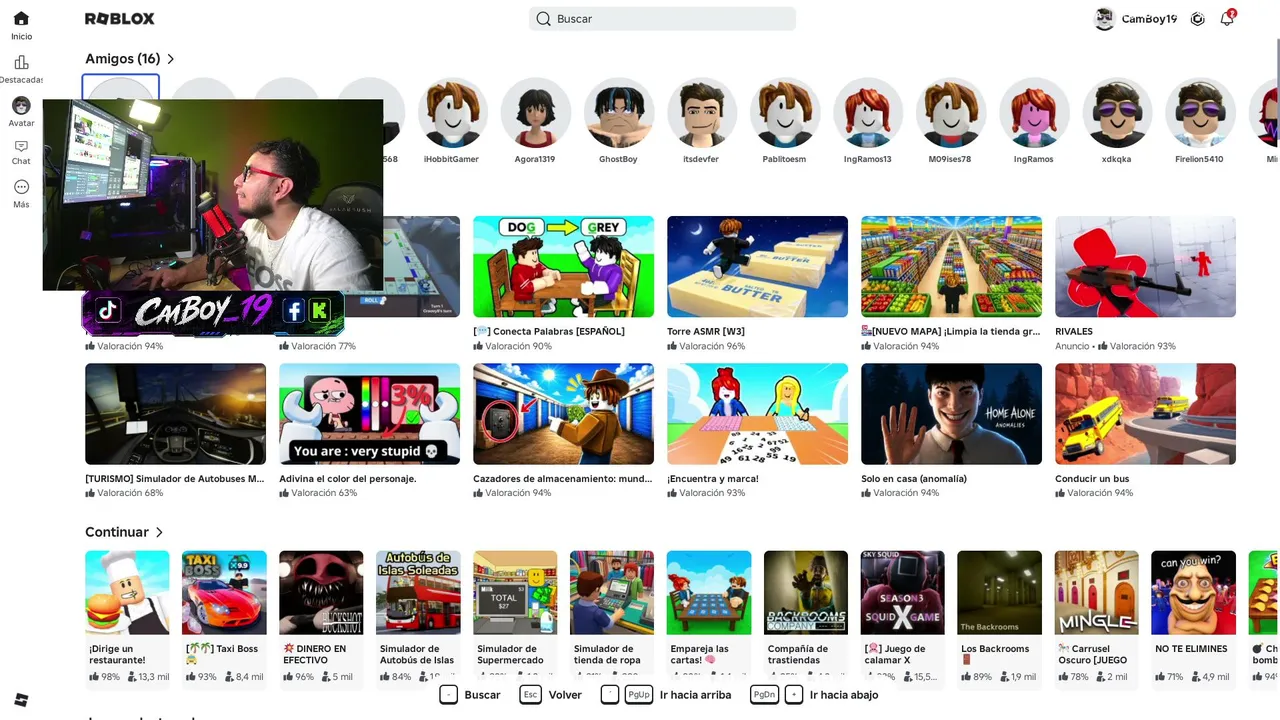The width and height of the screenshot is (1280, 720).
Task: Click the ¡Encuentra y marca! title
Action: pyautogui.click(x=713, y=479)
